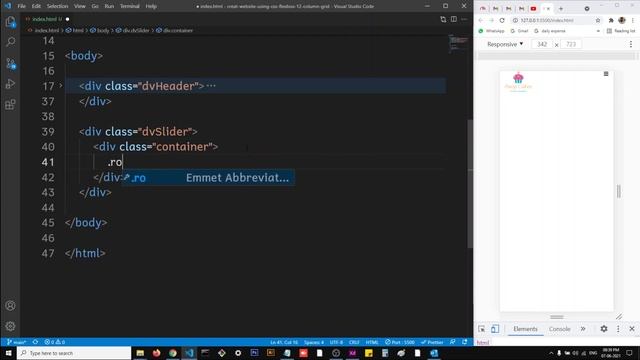
Task: Switch to the Console tab in DevTools
Action: tap(559, 329)
